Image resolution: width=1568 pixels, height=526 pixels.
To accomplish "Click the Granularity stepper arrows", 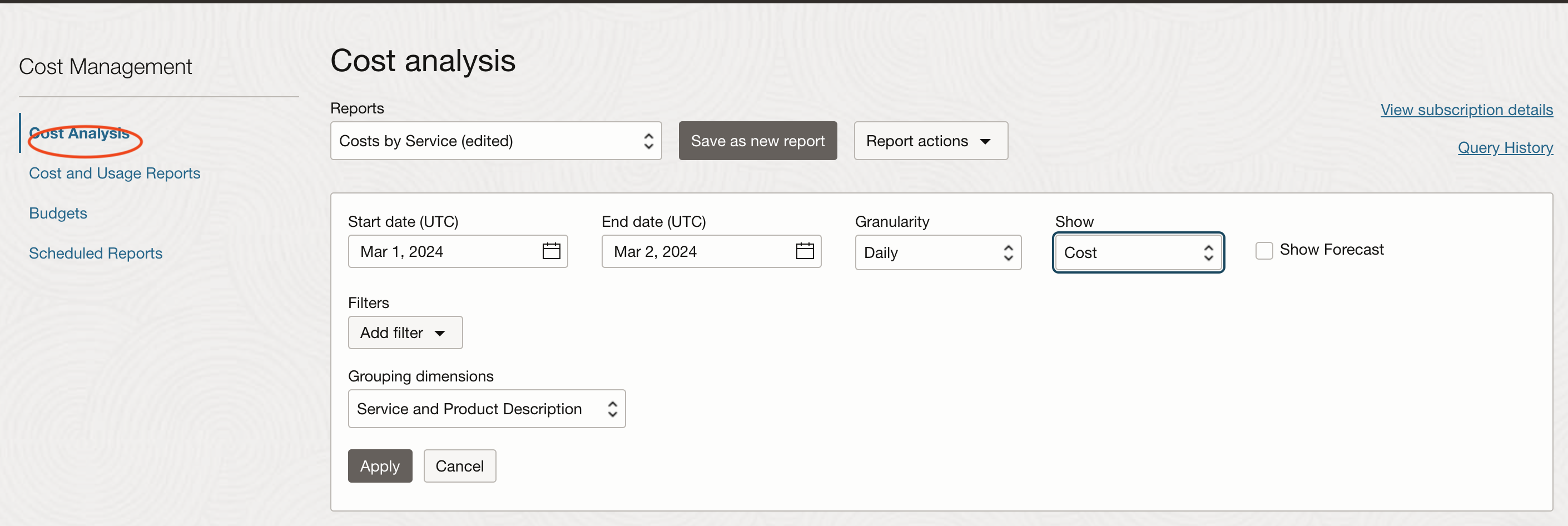I will click(1008, 252).
